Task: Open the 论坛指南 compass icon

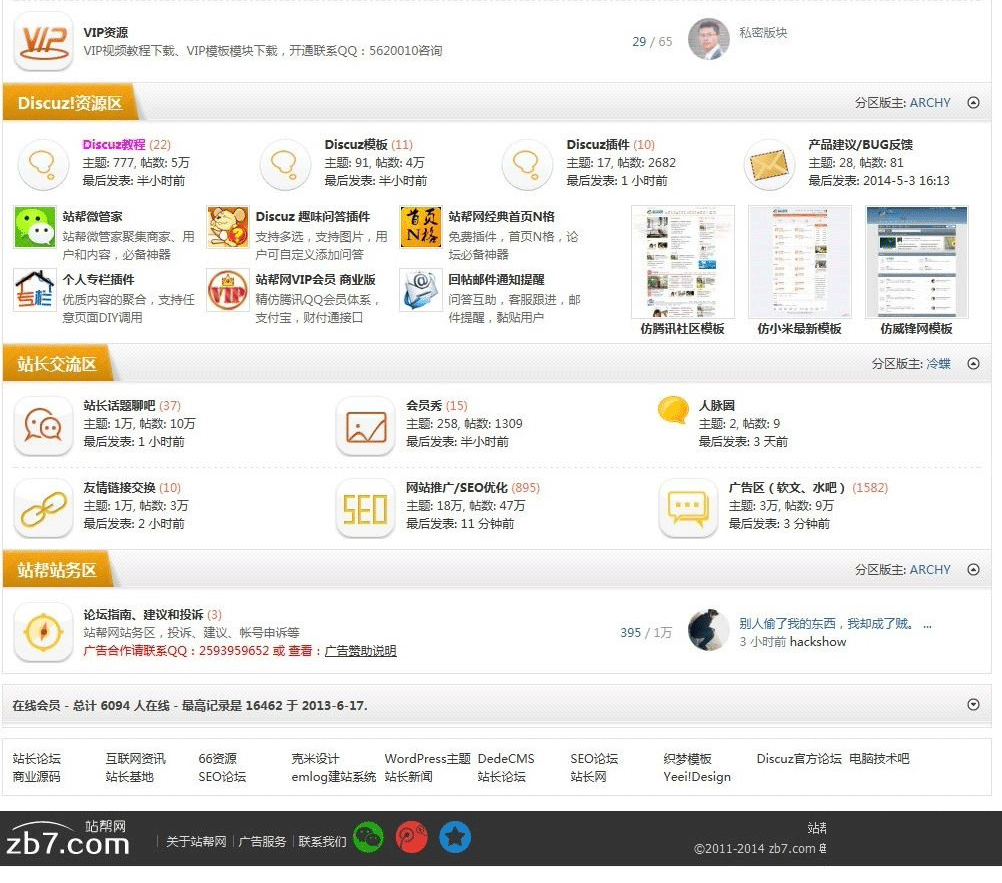Action: coord(43,632)
